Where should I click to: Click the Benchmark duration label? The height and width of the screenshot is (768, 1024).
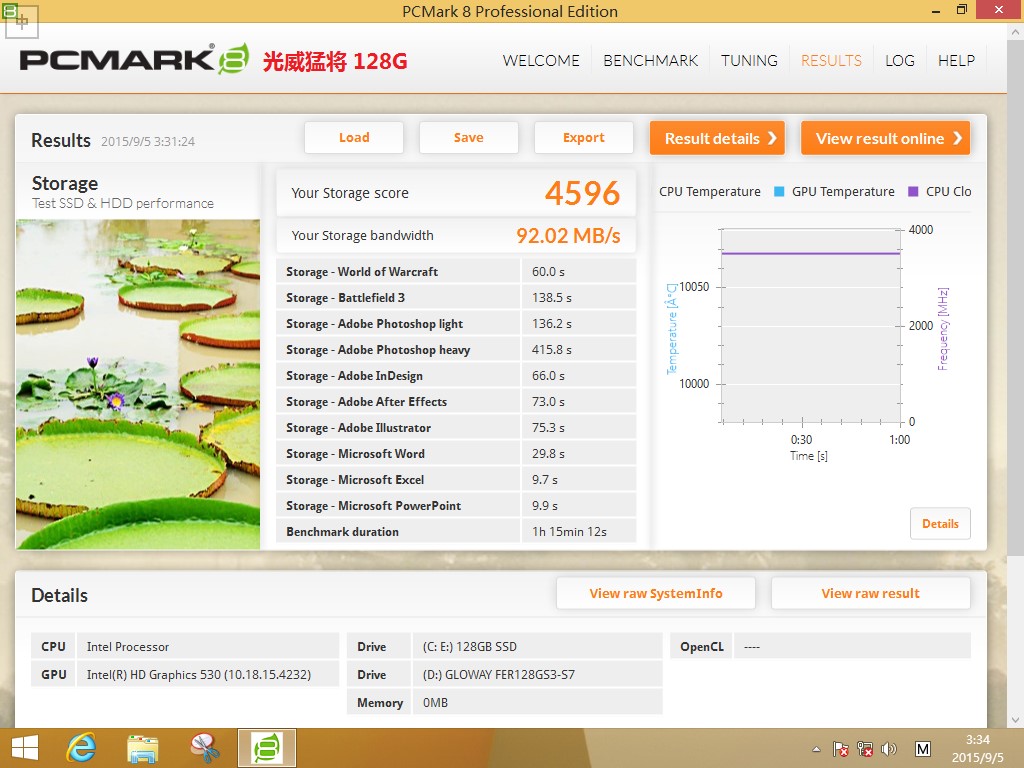click(342, 532)
